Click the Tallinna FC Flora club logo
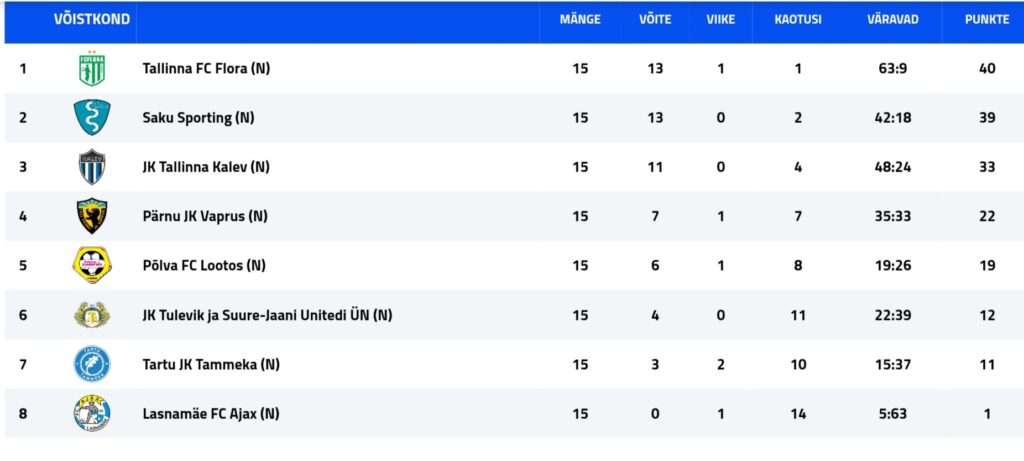Image resolution: width=1024 pixels, height=461 pixels. pos(92,68)
